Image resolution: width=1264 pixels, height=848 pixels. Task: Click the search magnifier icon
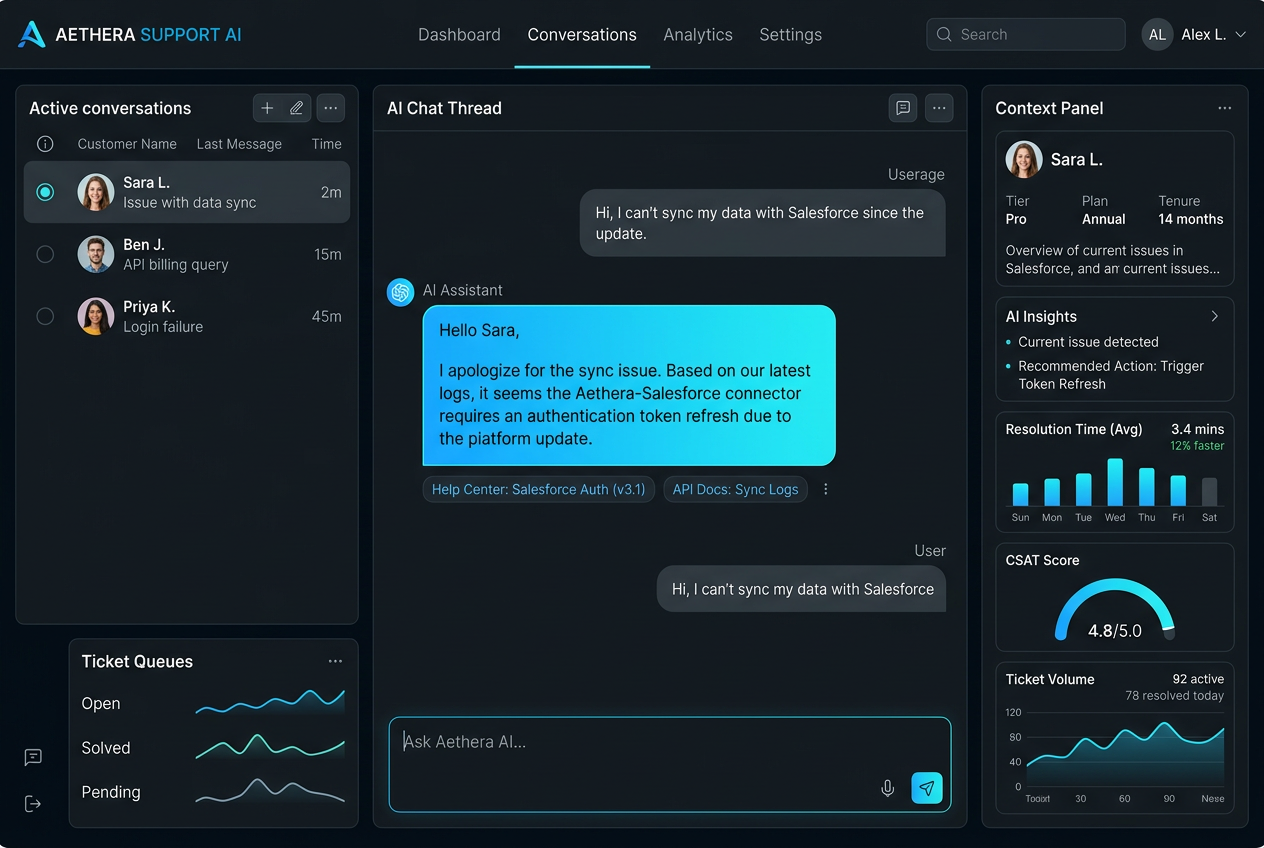(944, 34)
